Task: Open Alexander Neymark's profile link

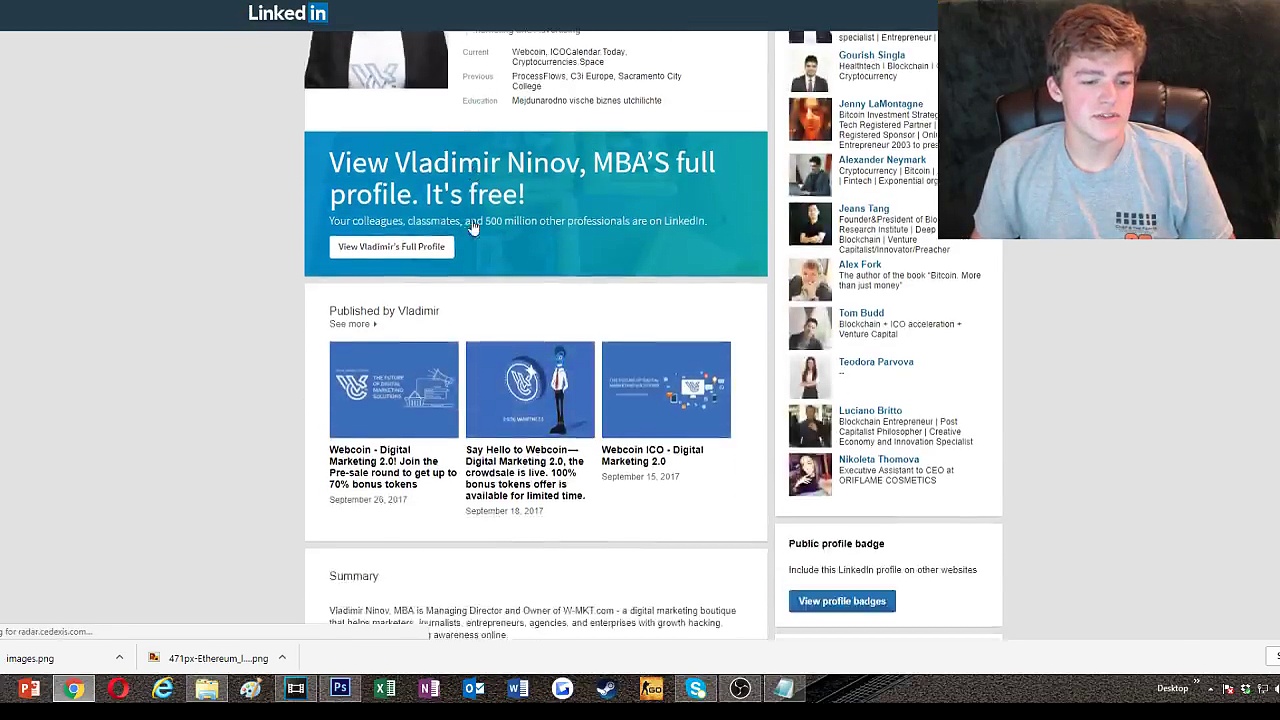Action: (x=882, y=160)
